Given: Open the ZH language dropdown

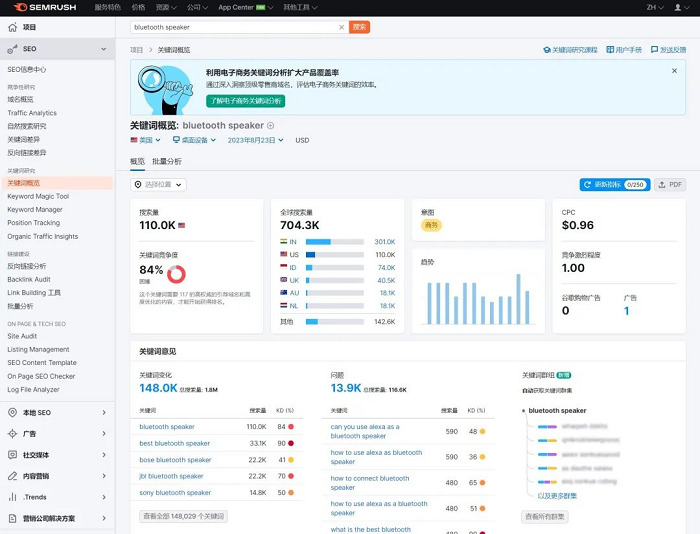Looking at the screenshot, I should pos(655,7).
